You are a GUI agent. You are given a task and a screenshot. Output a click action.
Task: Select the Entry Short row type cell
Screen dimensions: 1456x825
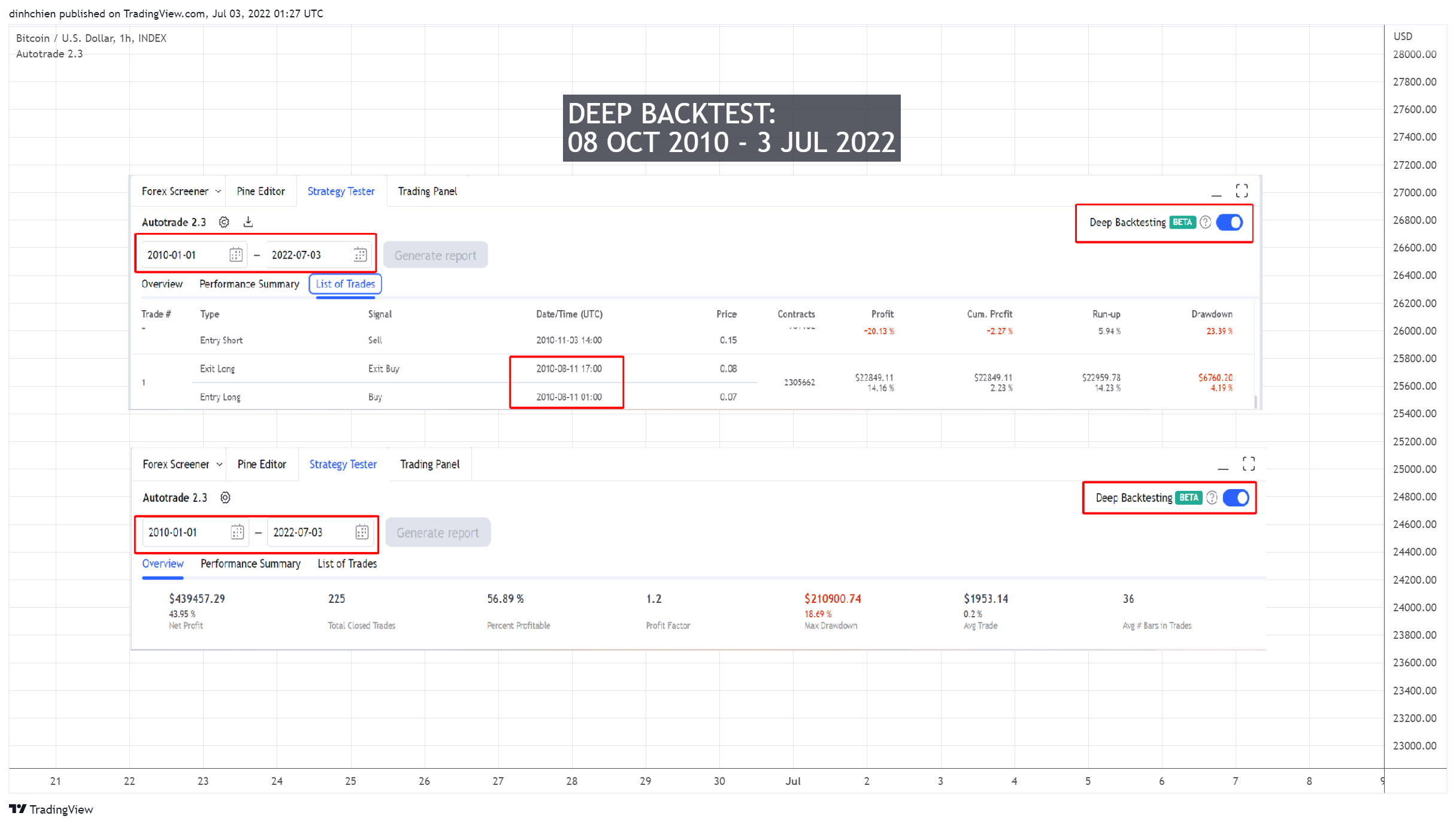221,340
